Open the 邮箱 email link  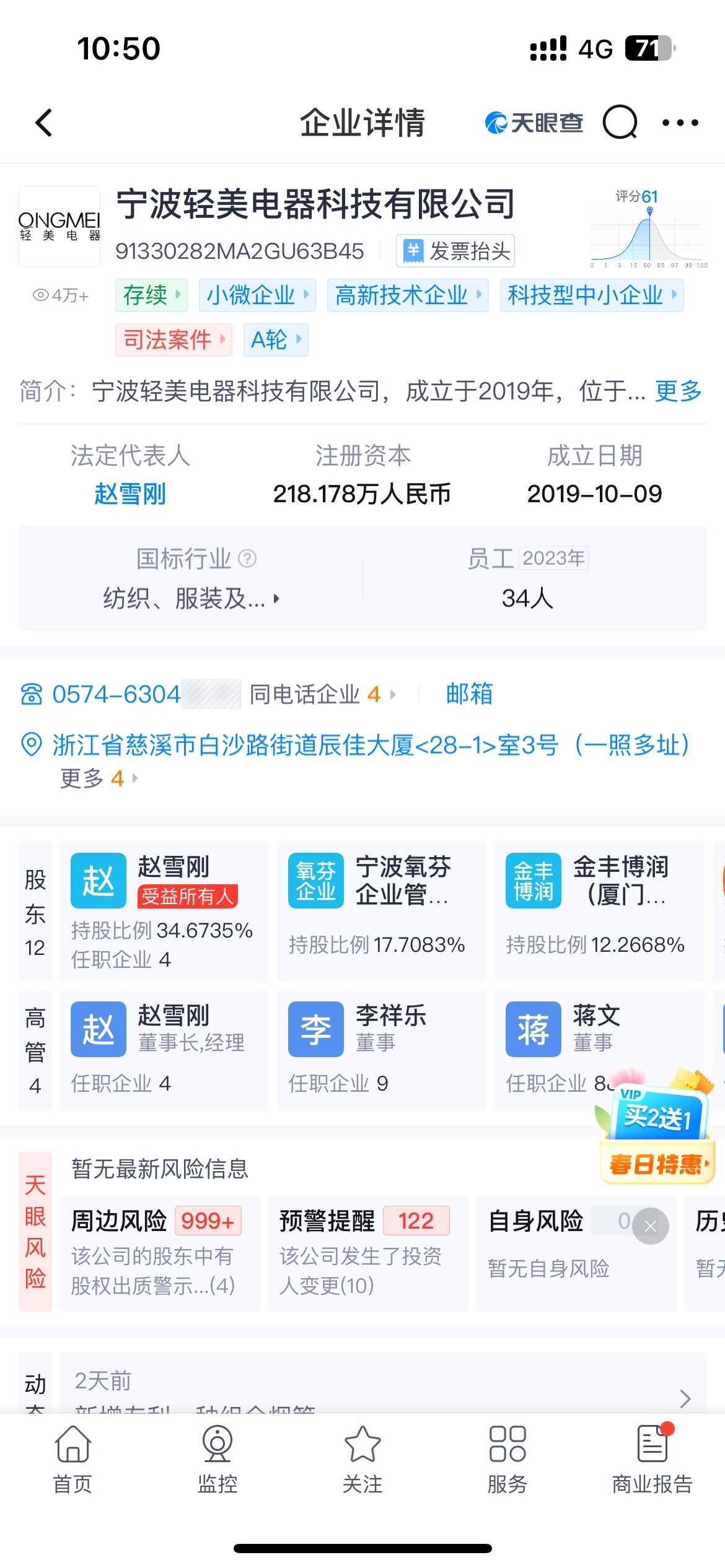tap(469, 694)
